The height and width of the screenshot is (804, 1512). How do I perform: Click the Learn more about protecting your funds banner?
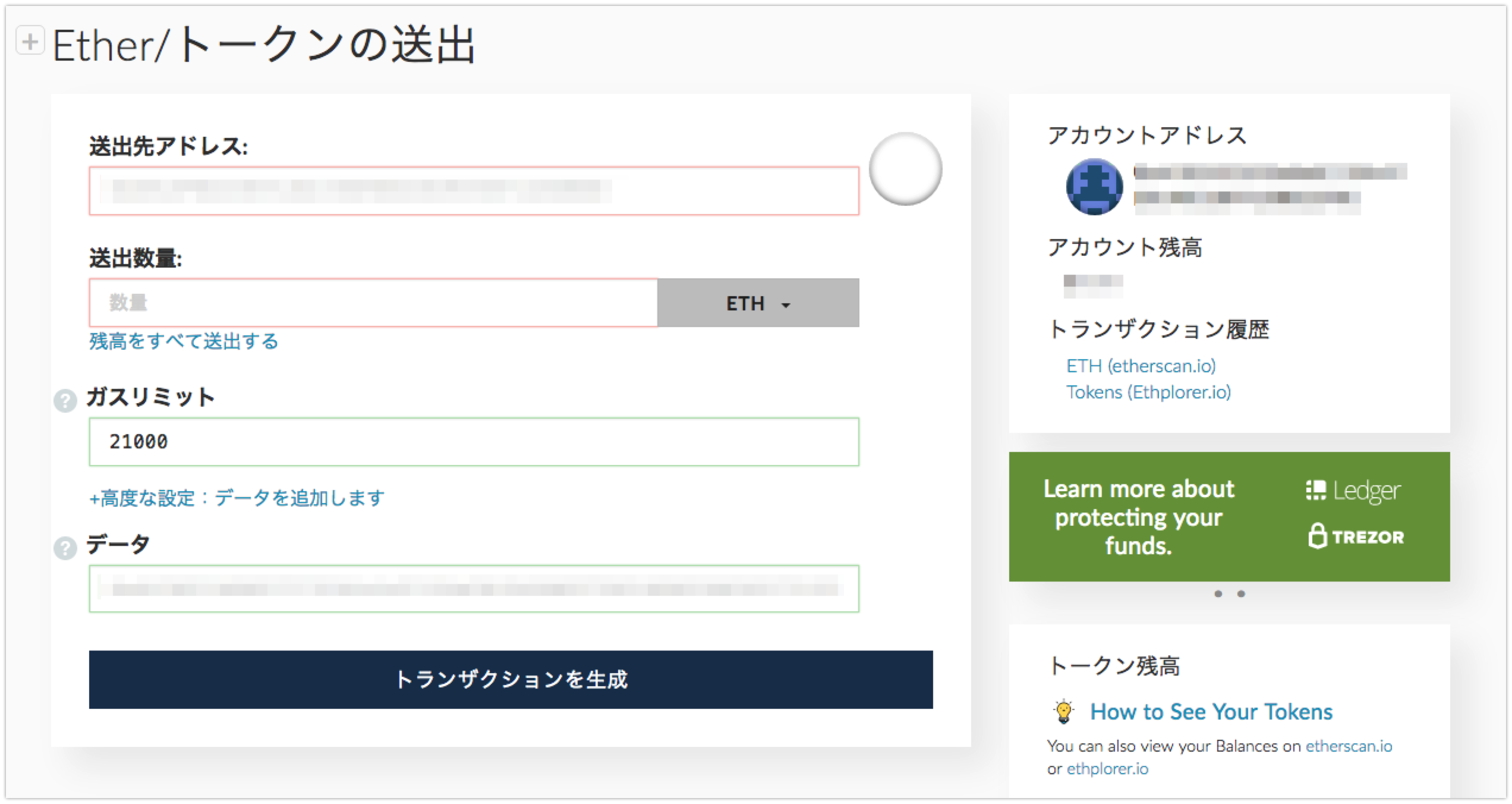[1229, 517]
